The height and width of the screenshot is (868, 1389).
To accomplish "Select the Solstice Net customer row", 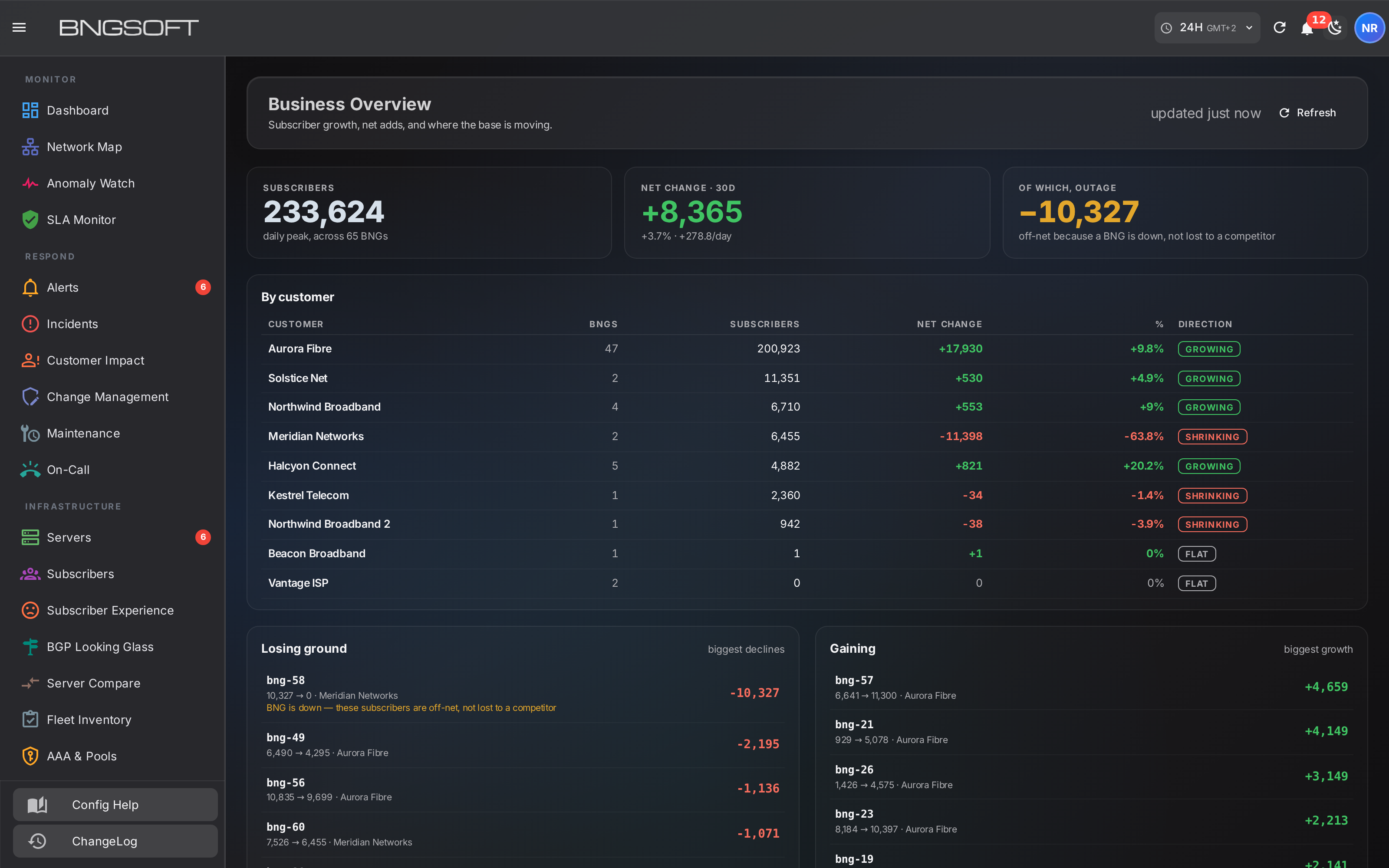I will tap(807, 378).
